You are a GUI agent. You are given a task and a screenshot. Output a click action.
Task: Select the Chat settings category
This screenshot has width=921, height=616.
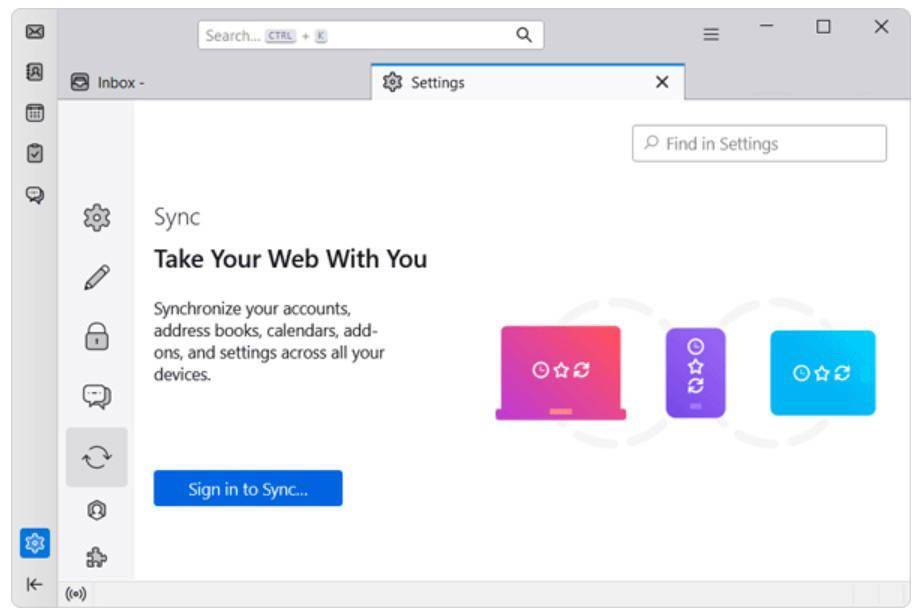pos(97,396)
